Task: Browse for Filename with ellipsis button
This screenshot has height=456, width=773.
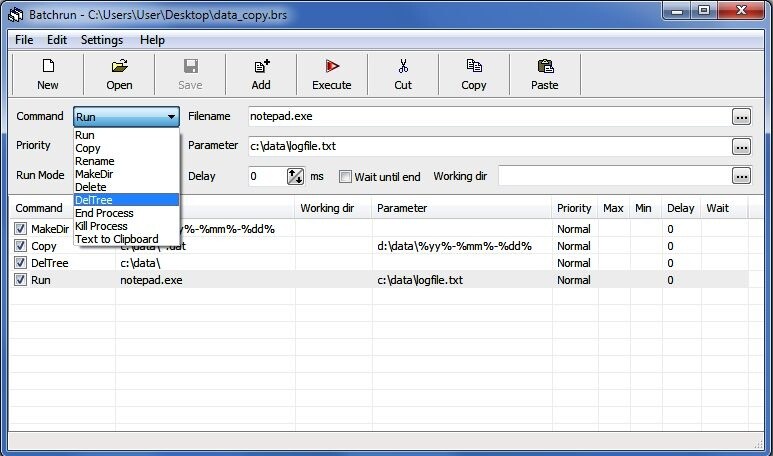Action: pyautogui.click(x=741, y=117)
